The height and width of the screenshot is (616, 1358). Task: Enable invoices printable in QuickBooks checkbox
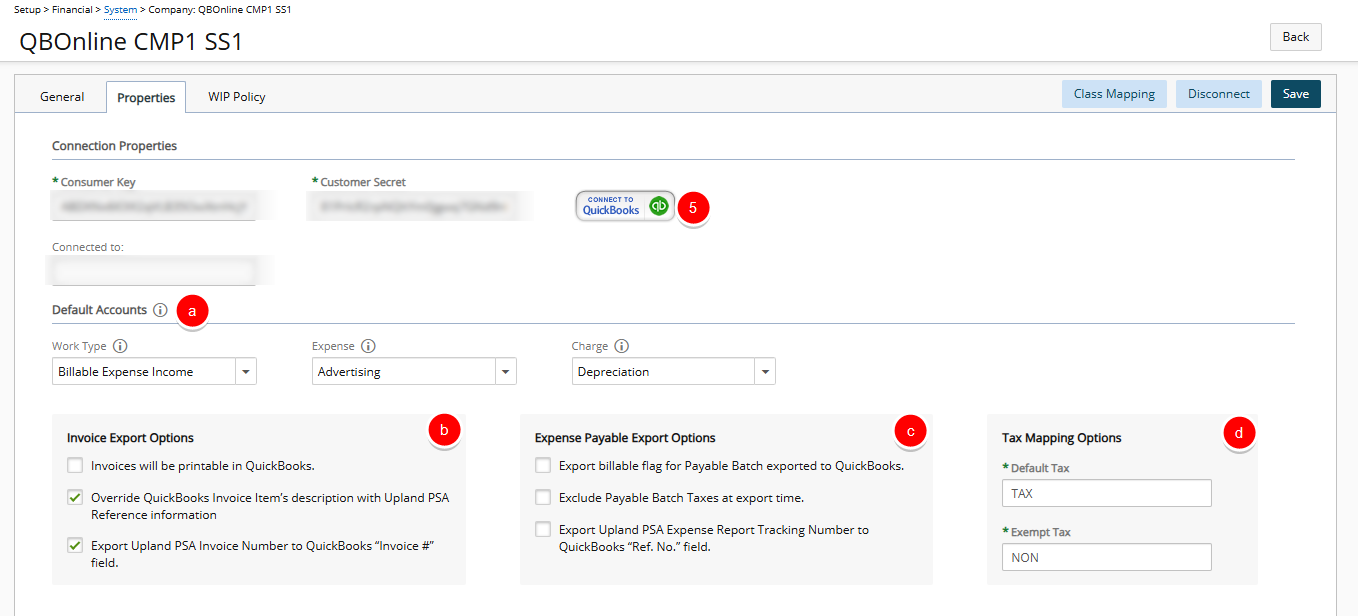pyautogui.click(x=75, y=465)
